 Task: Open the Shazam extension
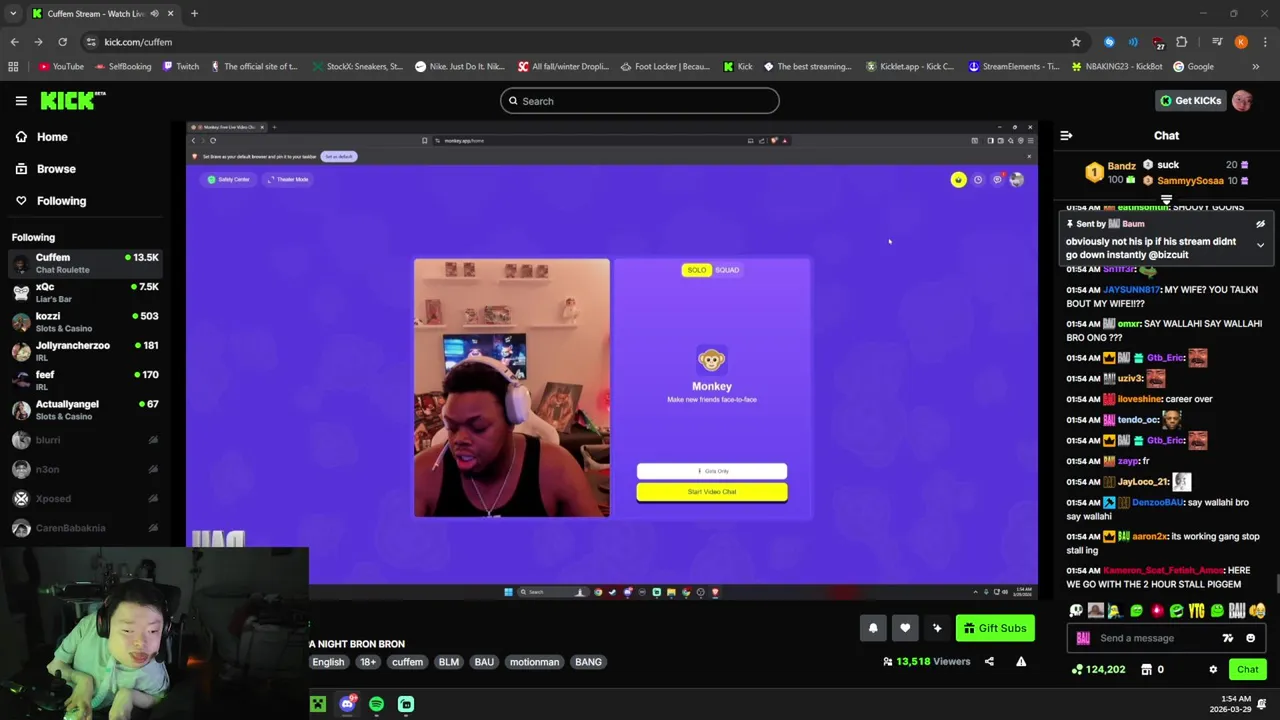point(1109,42)
